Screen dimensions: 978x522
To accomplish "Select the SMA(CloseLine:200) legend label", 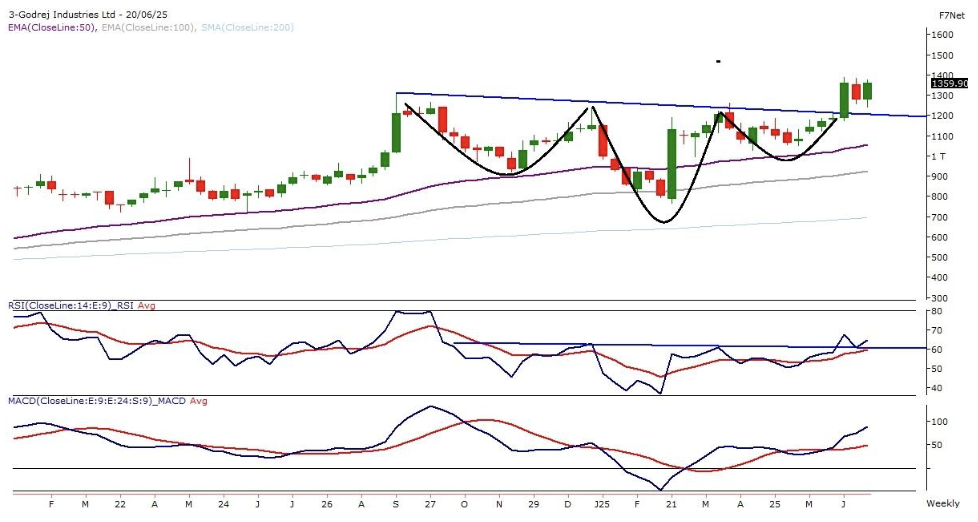I will pyautogui.click(x=248, y=27).
